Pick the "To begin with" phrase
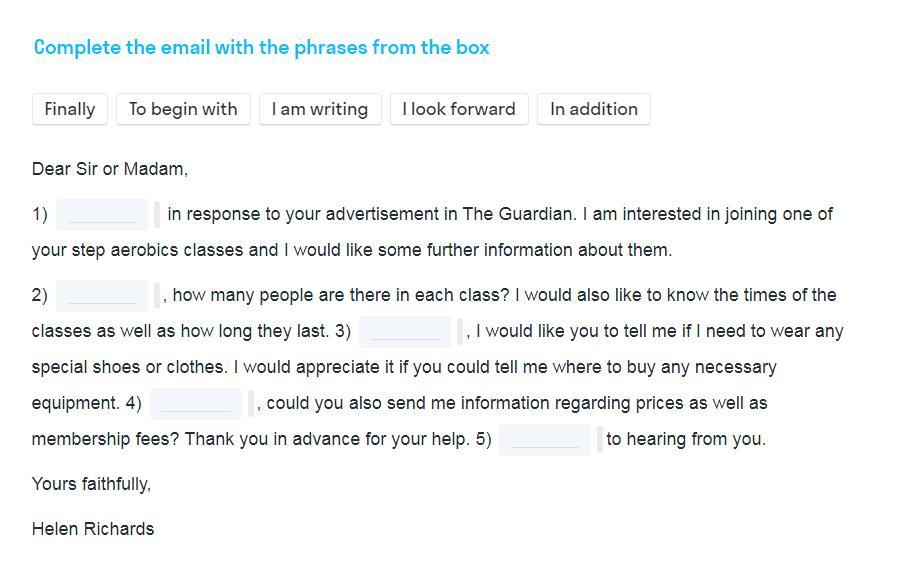Viewport: 914px width, 567px height. [183, 109]
